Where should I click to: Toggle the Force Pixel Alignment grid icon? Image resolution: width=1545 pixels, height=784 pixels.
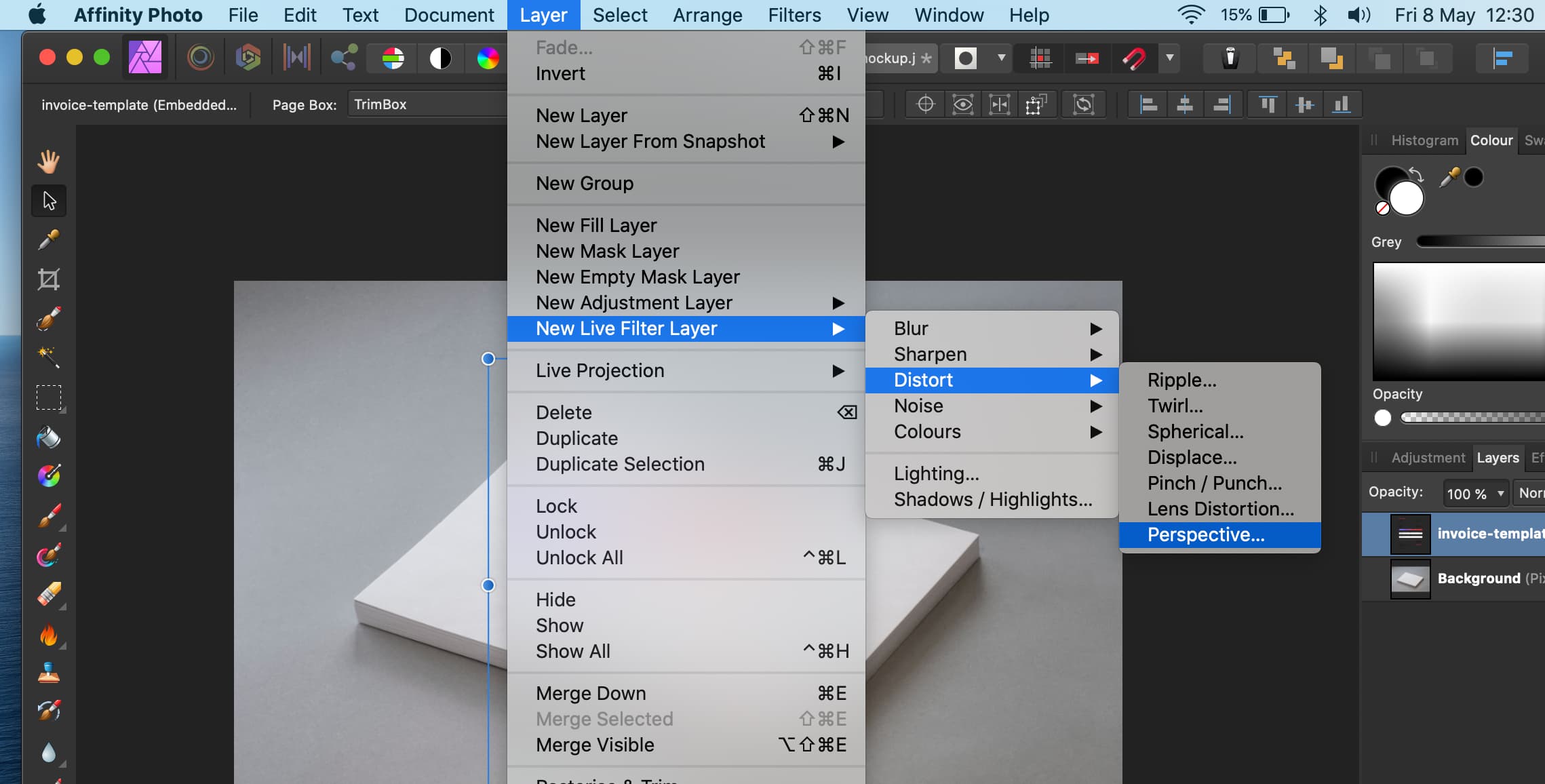tap(1040, 58)
